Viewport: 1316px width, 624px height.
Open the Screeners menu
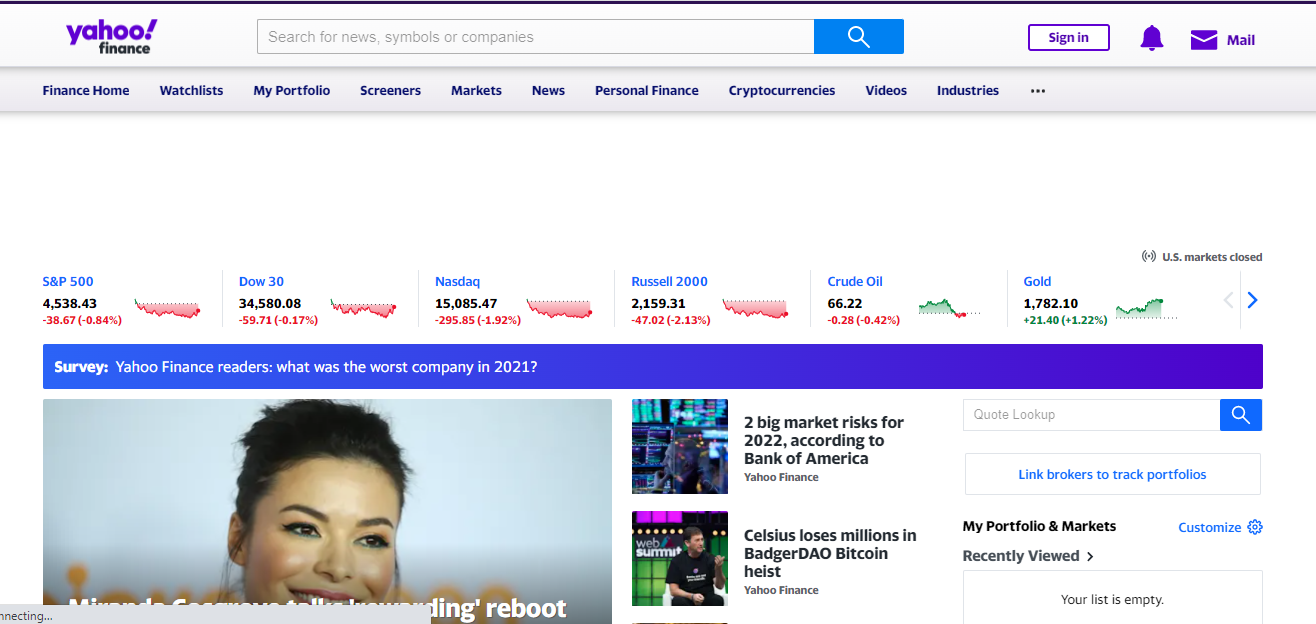[390, 90]
